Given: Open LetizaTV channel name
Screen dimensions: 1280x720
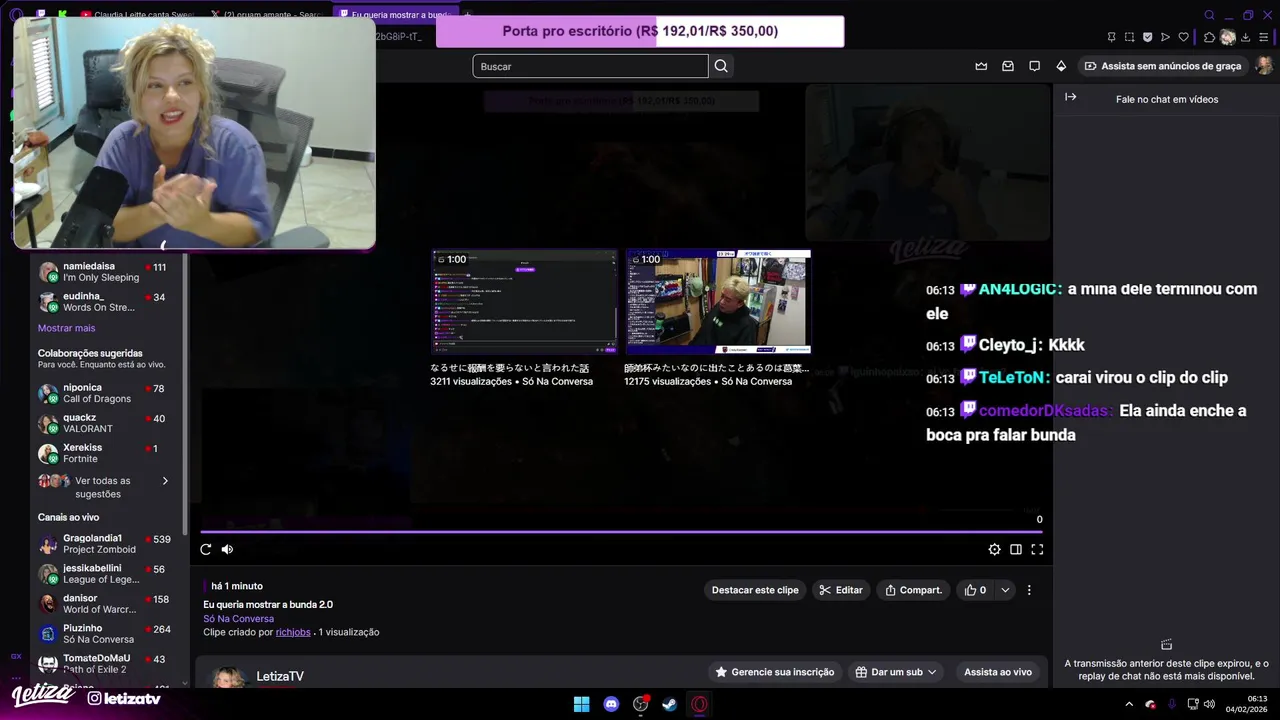Looking at the screenshot, I should (x=280, y=676).
